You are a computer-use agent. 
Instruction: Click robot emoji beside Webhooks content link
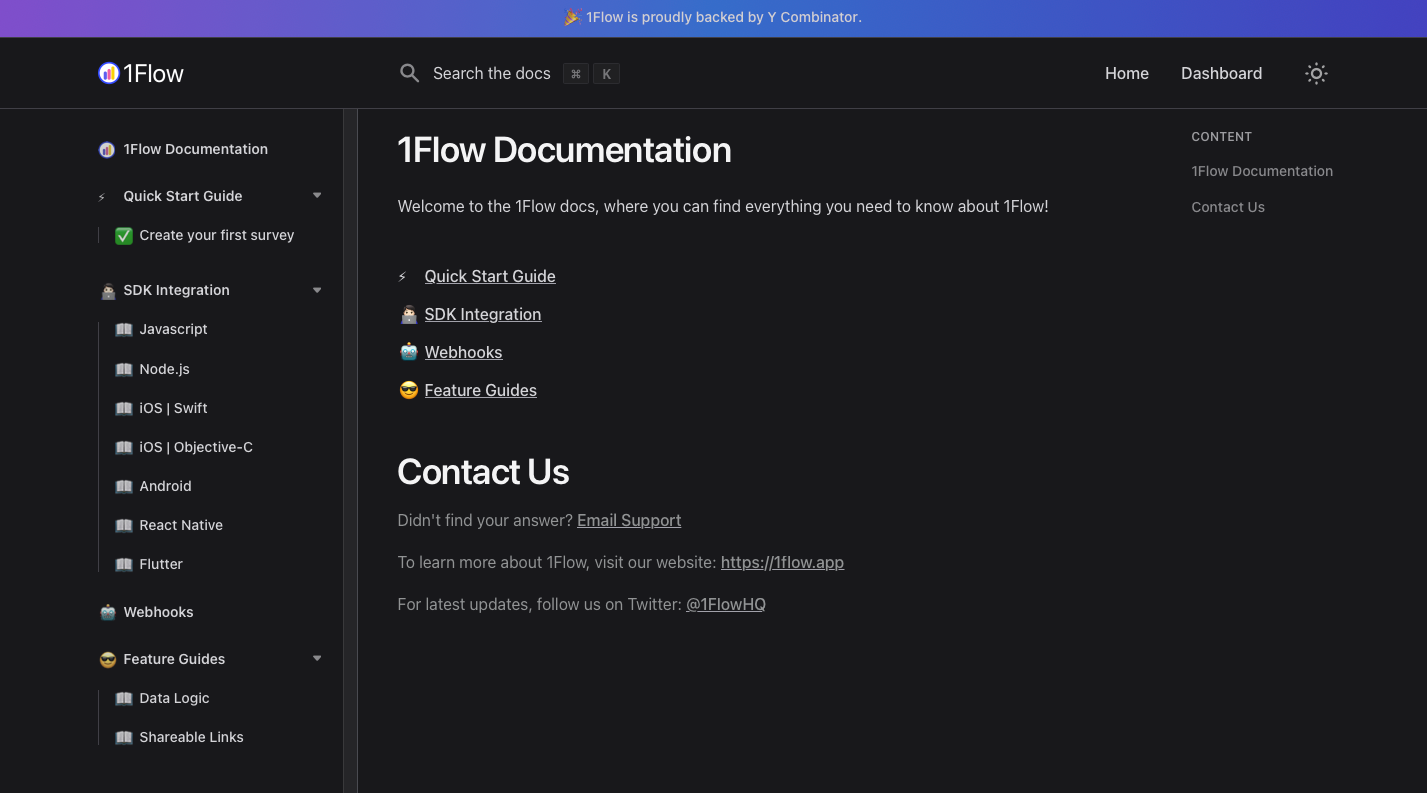point(408,353)
